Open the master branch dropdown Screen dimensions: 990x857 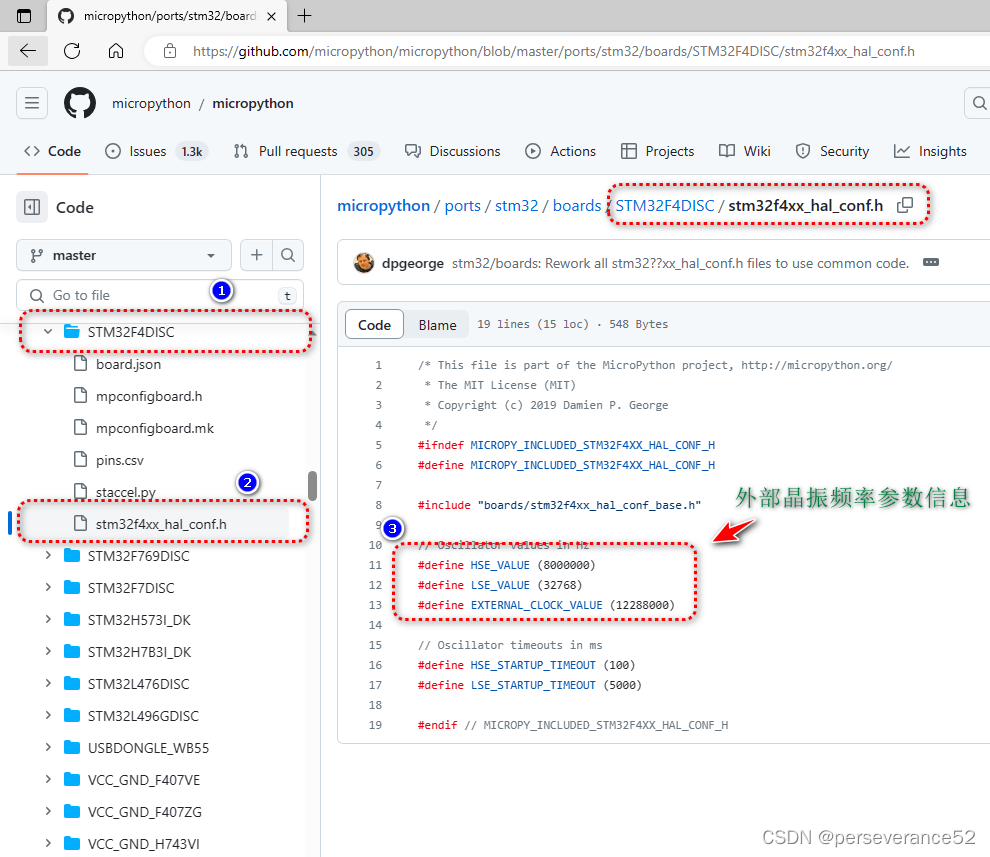(124, 255)
